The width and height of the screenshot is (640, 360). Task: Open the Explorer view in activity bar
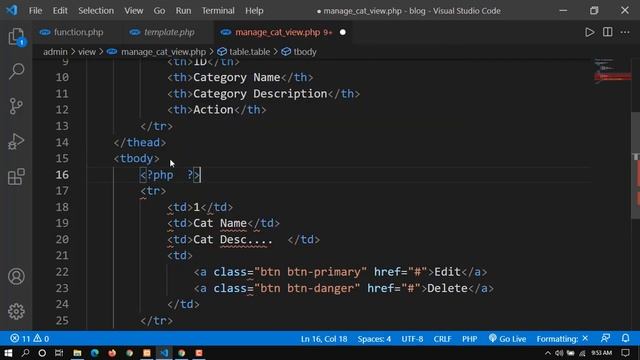click(16, 37)
